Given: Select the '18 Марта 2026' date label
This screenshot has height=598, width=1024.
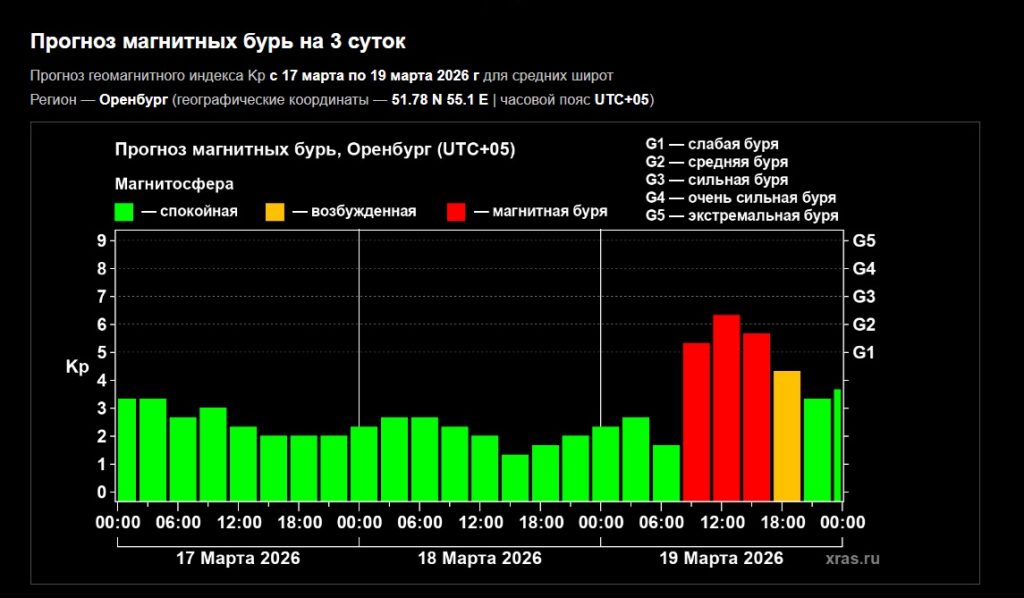Looking at the screenshot, I should [x=479, y=558].
